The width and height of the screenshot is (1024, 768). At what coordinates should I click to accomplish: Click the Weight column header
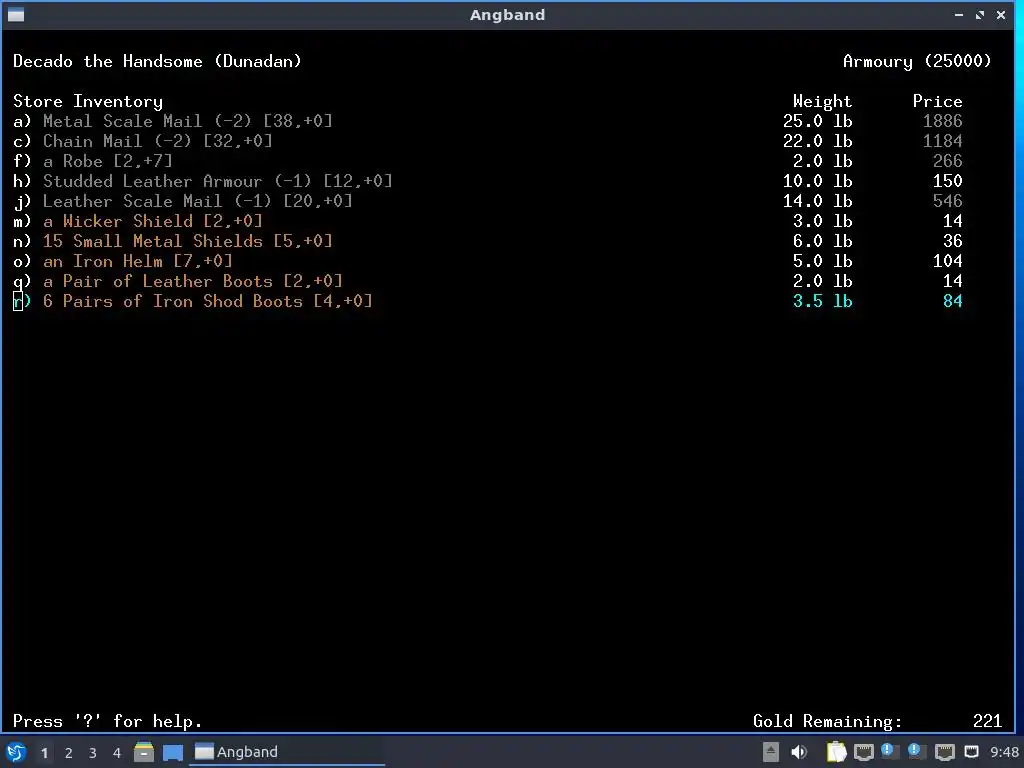(x=822, y=101)
